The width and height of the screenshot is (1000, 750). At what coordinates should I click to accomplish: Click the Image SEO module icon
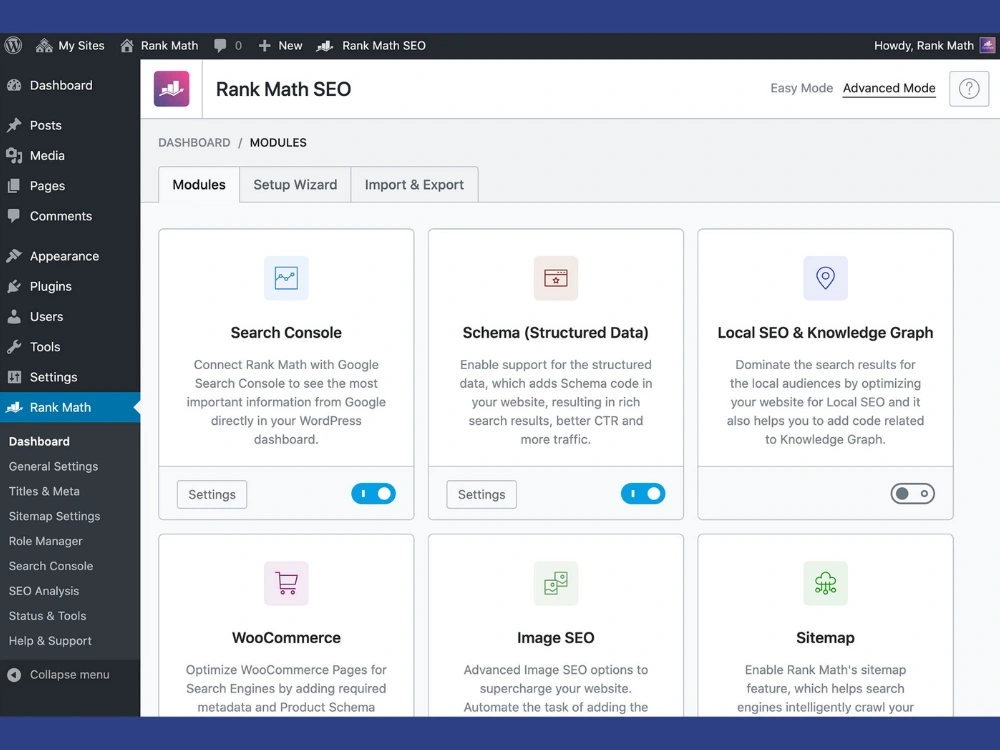(556, 583)
